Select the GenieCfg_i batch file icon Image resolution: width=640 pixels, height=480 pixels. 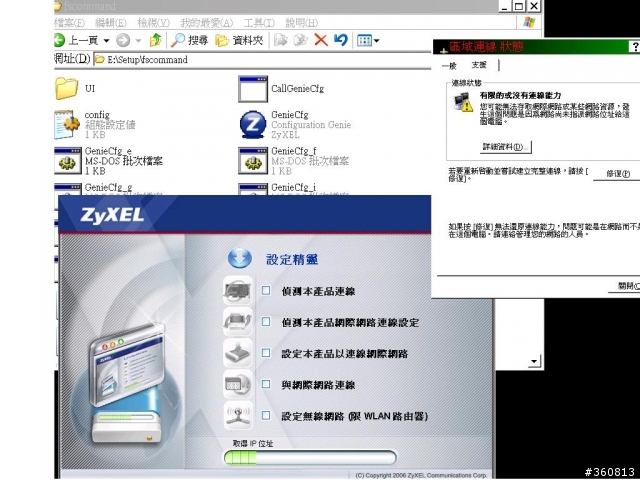coord(253,189)
